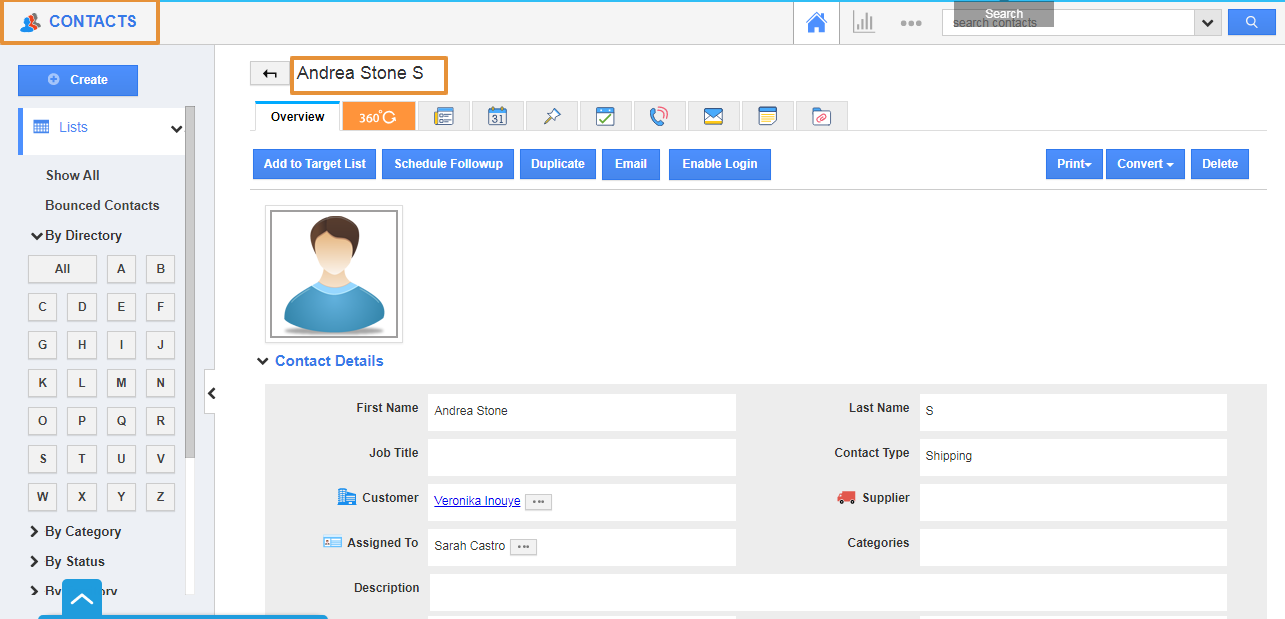
Task: Expand the By Category list
Action: (x=82, y=532)
